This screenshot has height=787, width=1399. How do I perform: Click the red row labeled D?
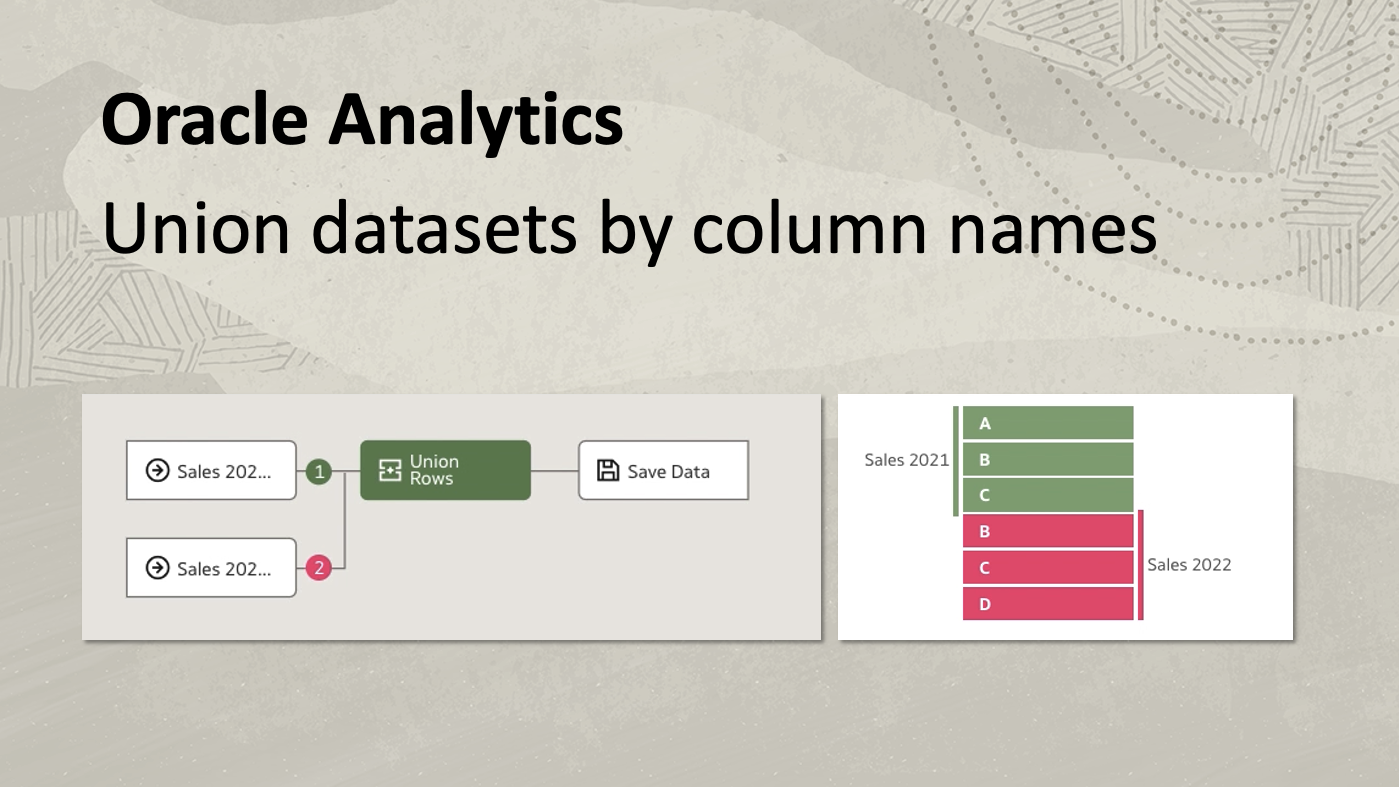1048,604
